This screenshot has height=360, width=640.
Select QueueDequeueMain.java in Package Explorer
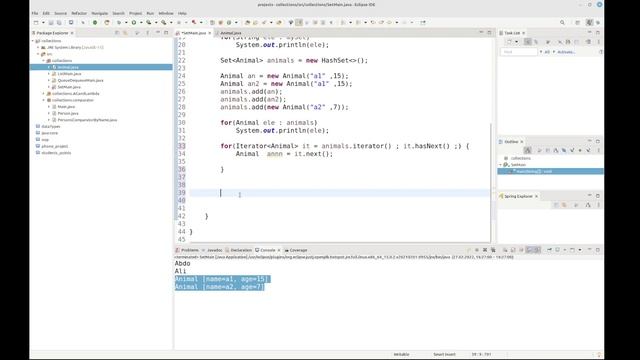[x=80, y=80]
